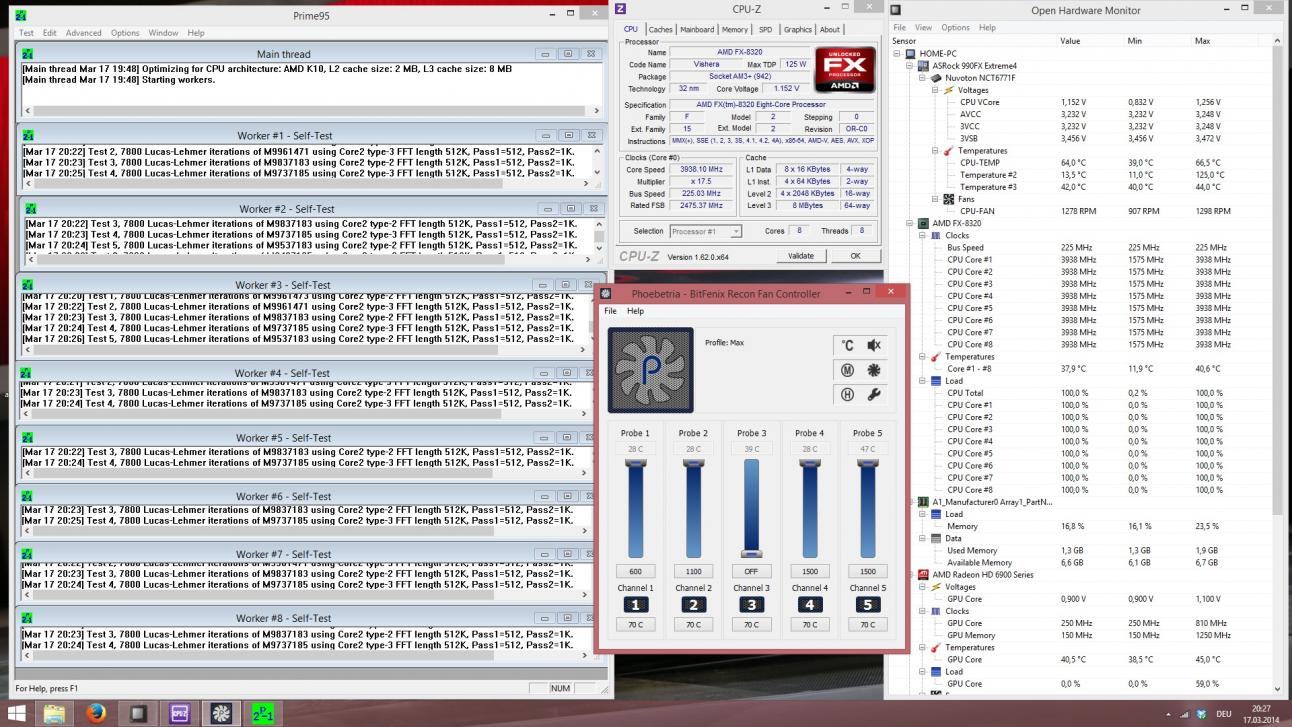
Task: Click Open Hardware Monitor vertical scrollbar down arrow
Action: tap(1277, 688)
